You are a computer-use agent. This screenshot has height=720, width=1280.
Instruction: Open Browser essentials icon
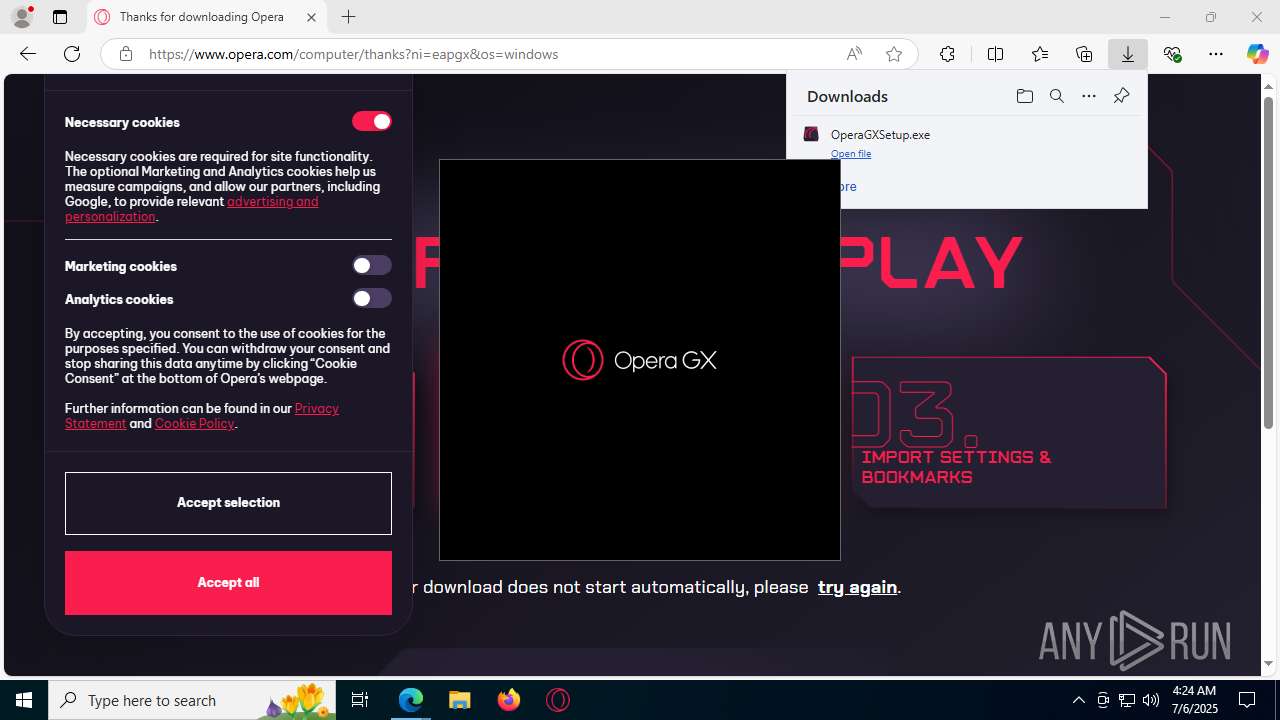click(1172, 54)
